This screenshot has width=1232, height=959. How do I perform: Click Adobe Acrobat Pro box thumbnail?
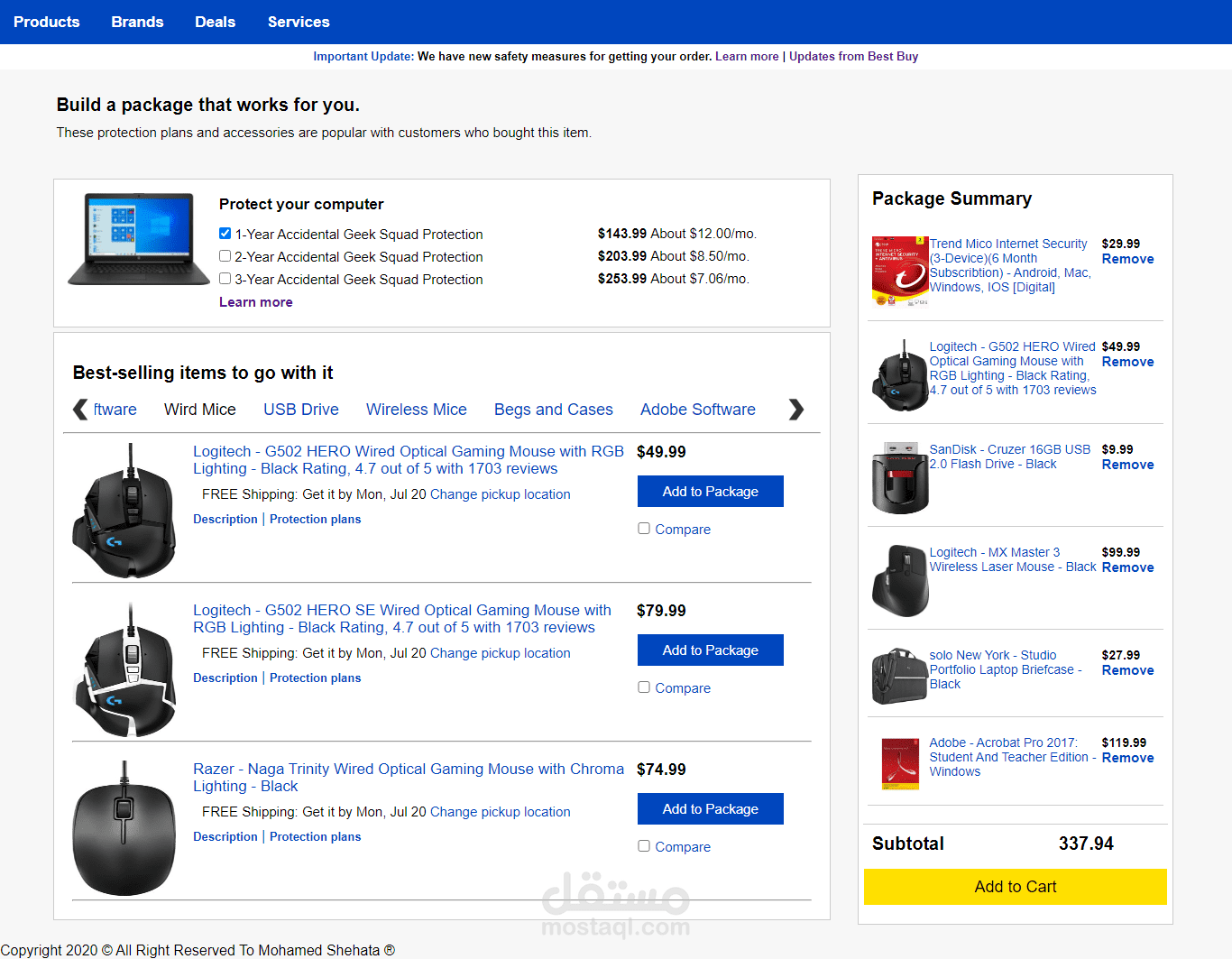[x=900, y=763]
